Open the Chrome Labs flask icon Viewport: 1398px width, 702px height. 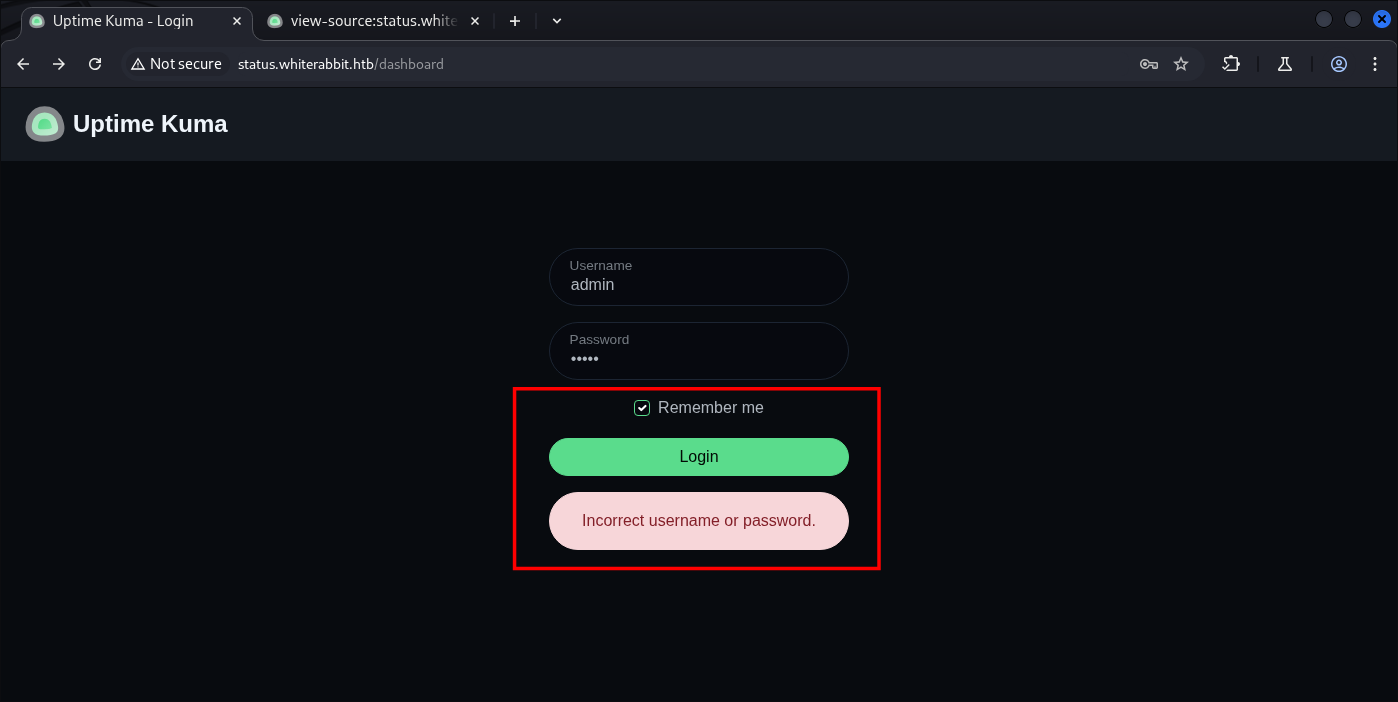coord(1285,64)
